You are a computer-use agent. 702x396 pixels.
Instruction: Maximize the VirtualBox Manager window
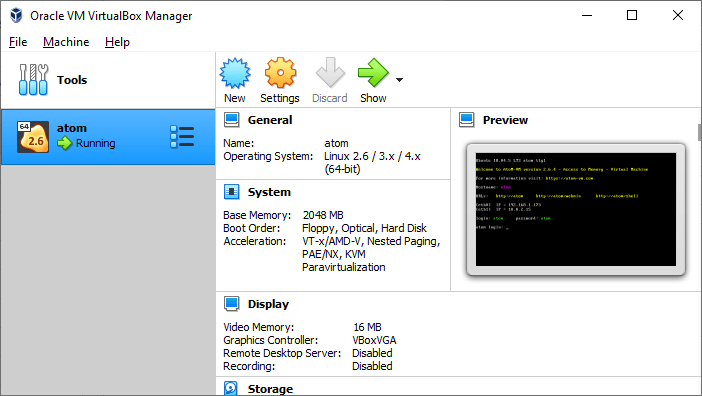click(x=632, y=15)
